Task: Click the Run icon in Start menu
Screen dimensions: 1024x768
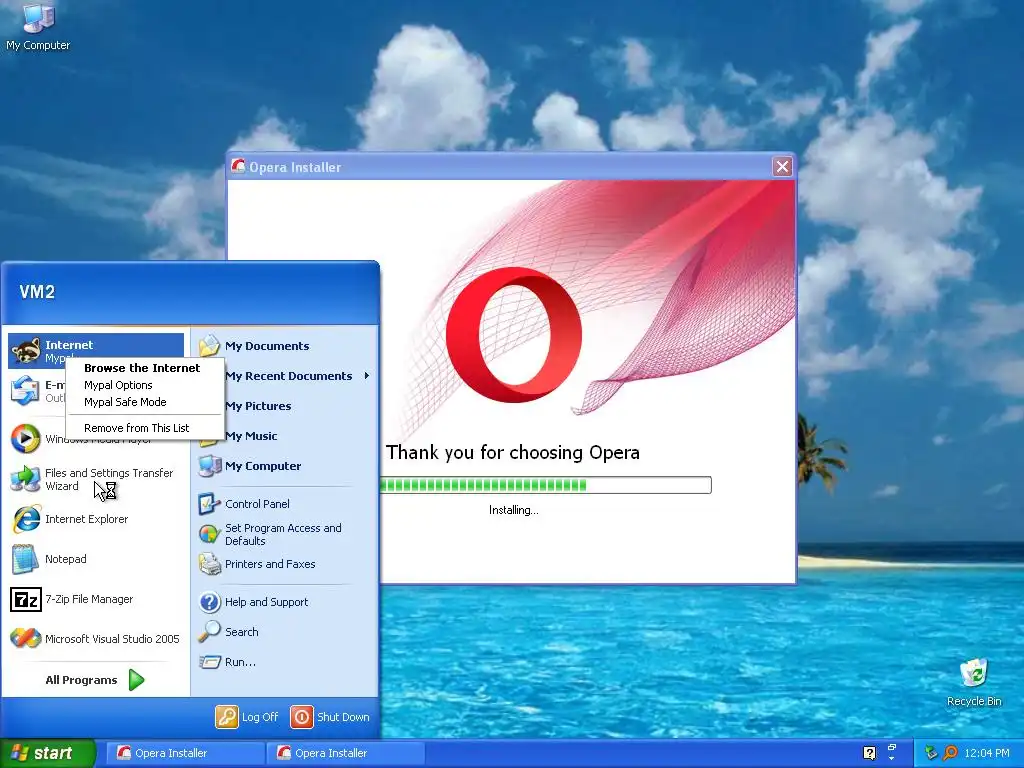Action: coord(210,662)
